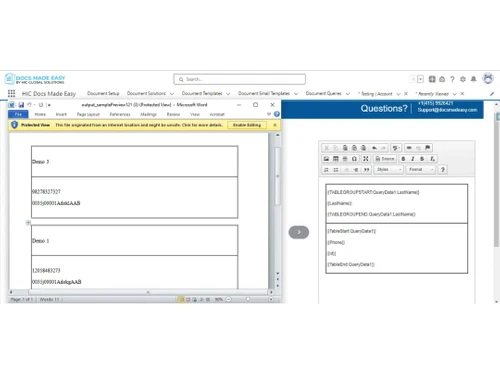Click the Protected View shield icon
The height and width of the screenshot is (375, 500).
pyautogui.click(x=14, y=125)
